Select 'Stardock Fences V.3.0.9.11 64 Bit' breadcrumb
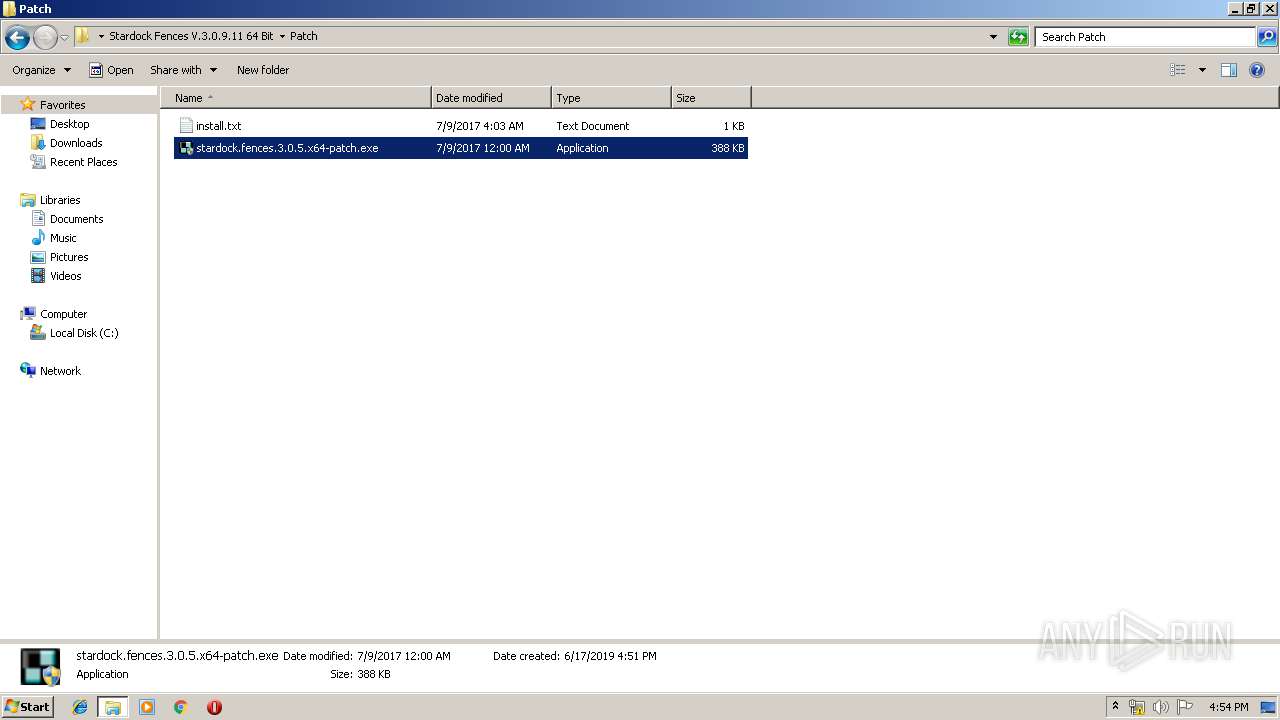This screenshot has height=720, width=1280. [x=191, y=36]
